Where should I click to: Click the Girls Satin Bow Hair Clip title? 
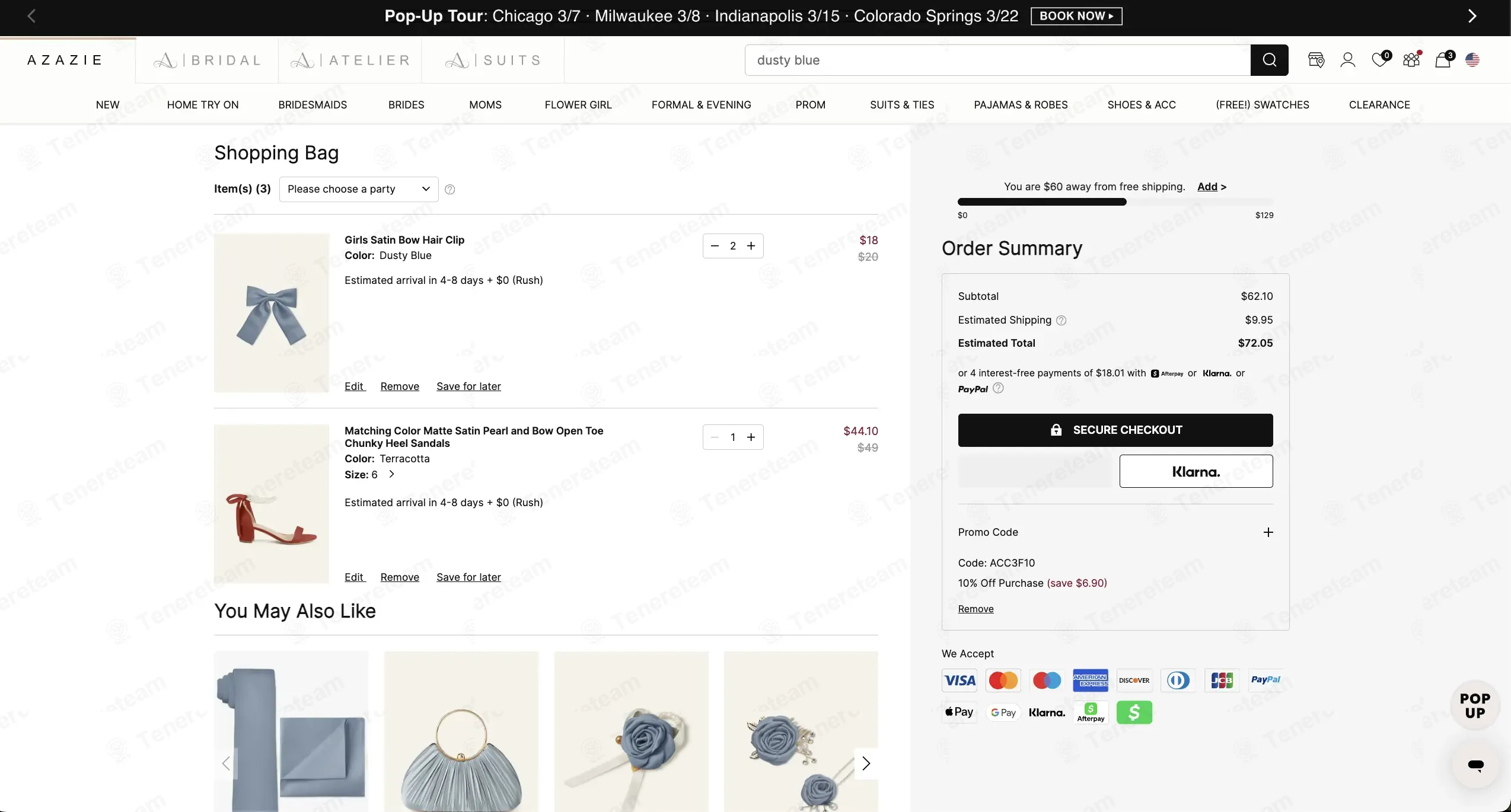[404, 240]
